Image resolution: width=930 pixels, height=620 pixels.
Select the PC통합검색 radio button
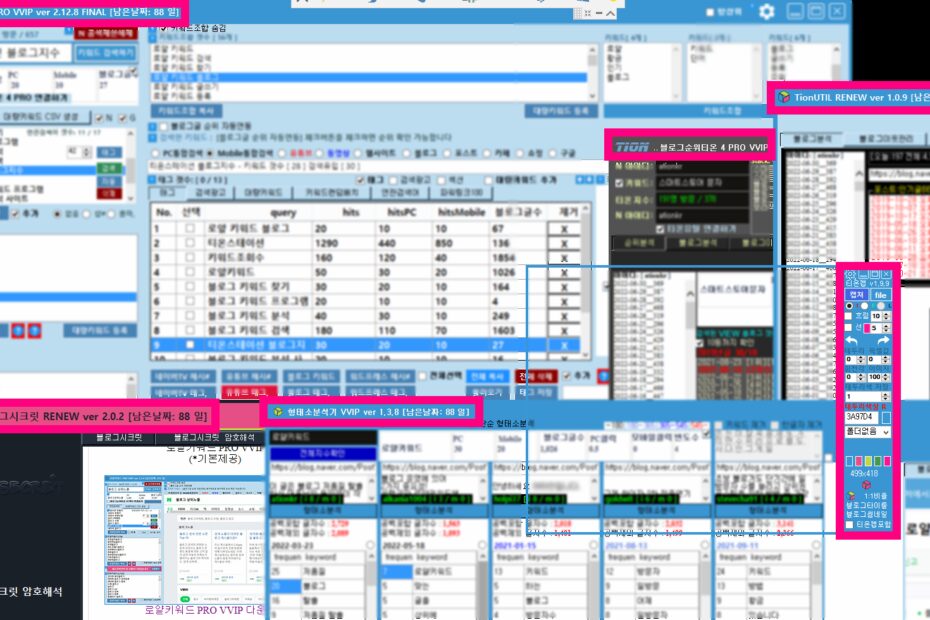coord(156,153)
